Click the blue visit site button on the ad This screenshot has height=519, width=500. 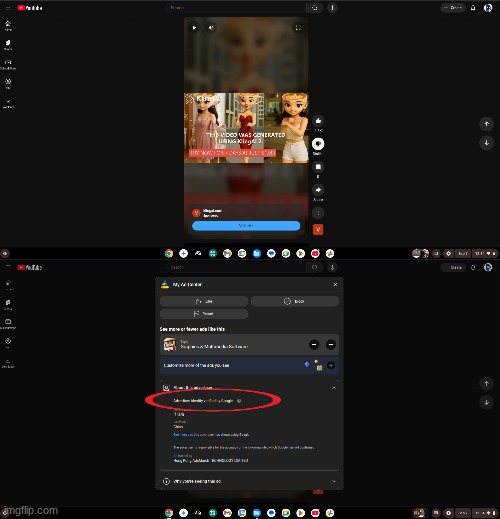pyautogui.click(x=246, y=226)
